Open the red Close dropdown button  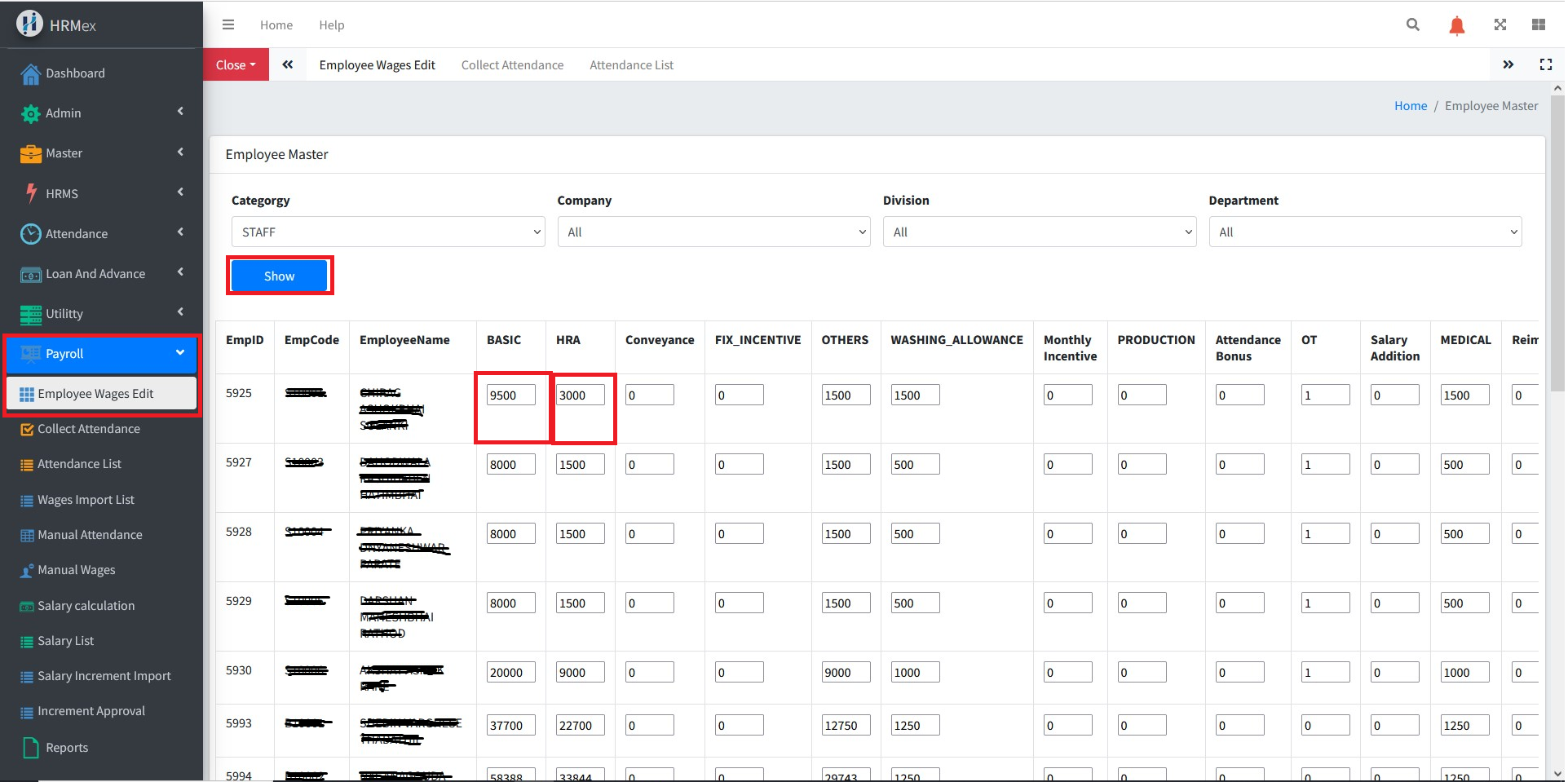point(236,65)
